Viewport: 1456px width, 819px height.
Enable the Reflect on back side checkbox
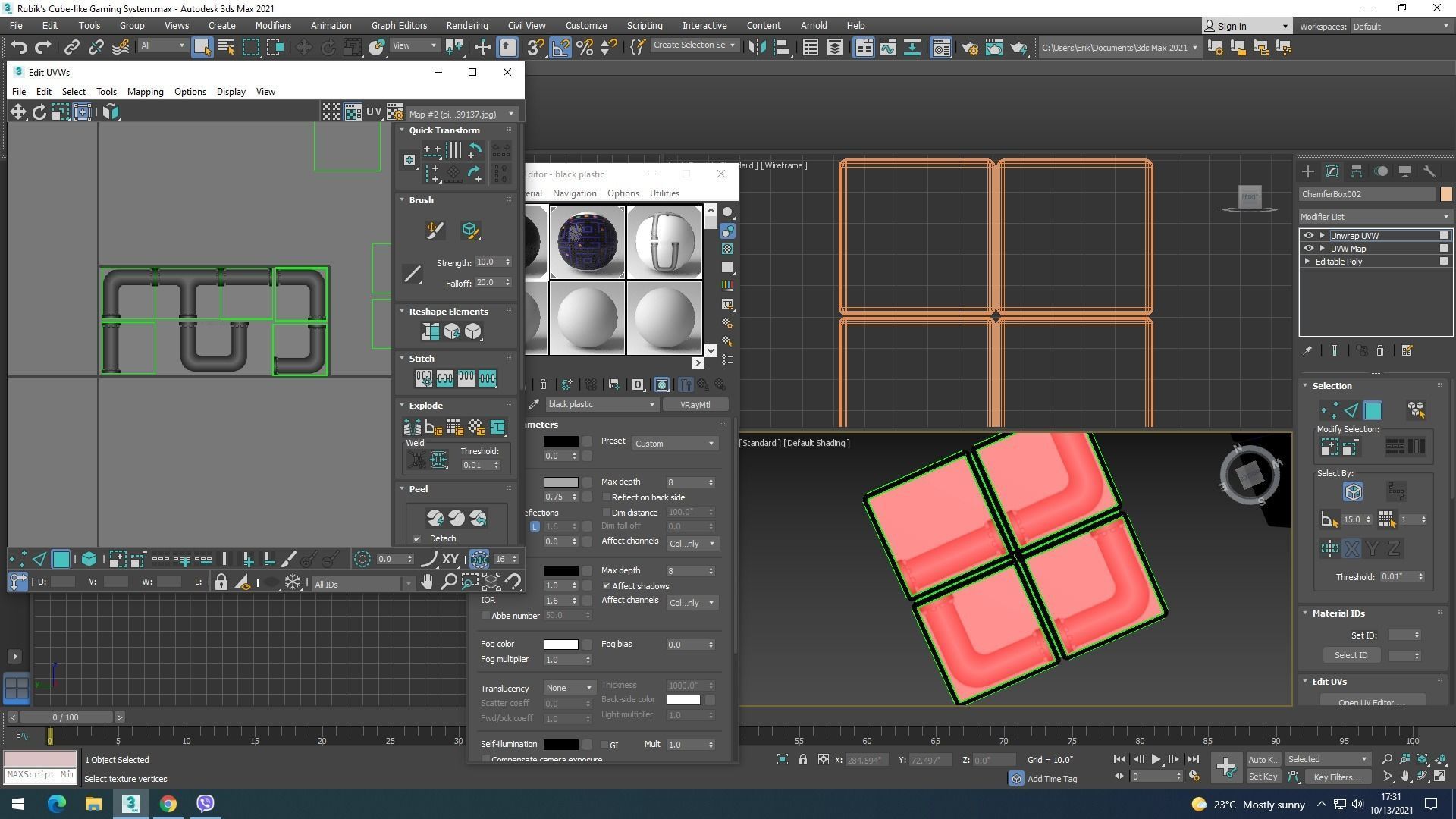coord(607,497)
